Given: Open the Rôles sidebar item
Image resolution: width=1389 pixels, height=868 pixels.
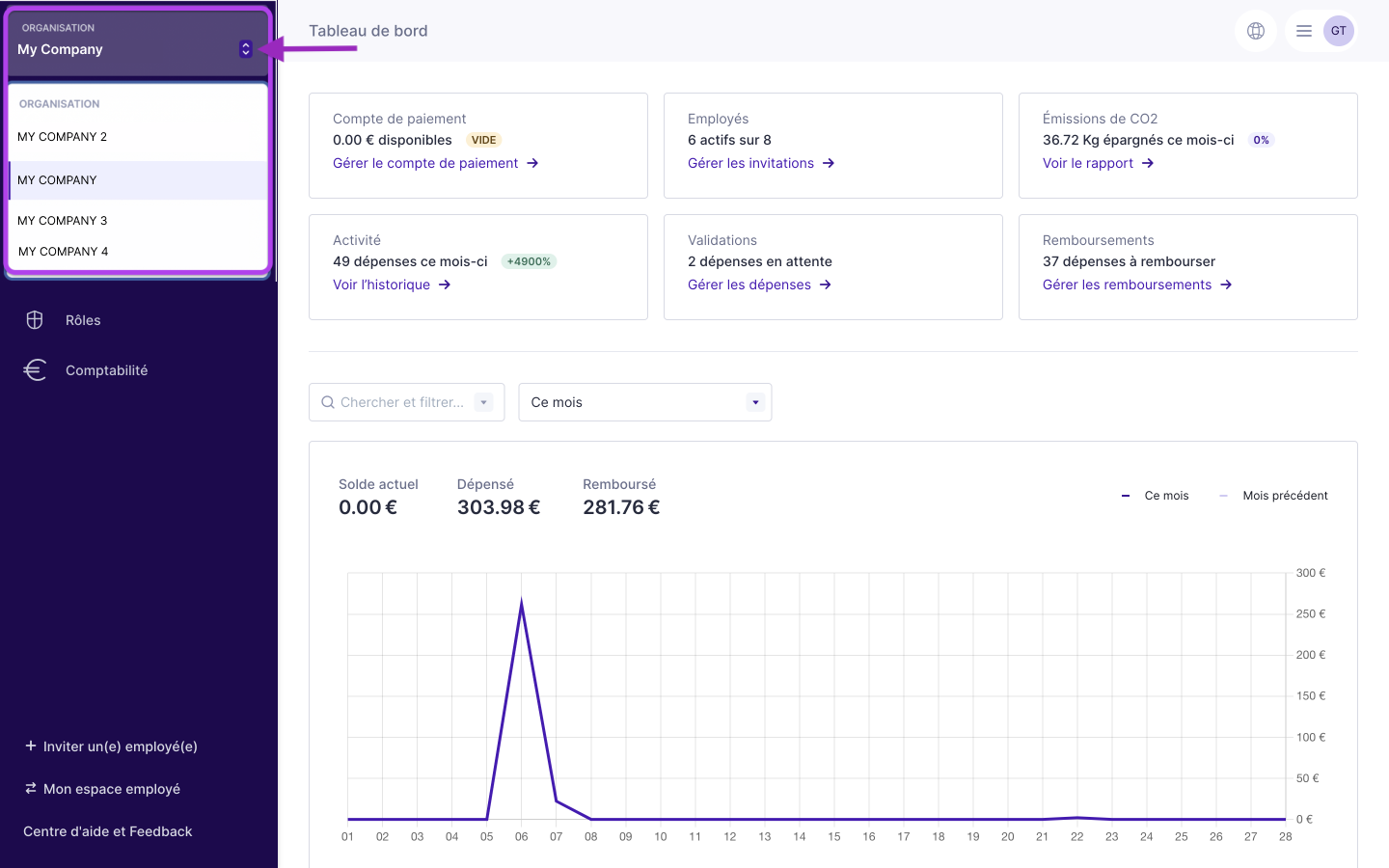Looking at the screenshot, I should coord(83,320).
